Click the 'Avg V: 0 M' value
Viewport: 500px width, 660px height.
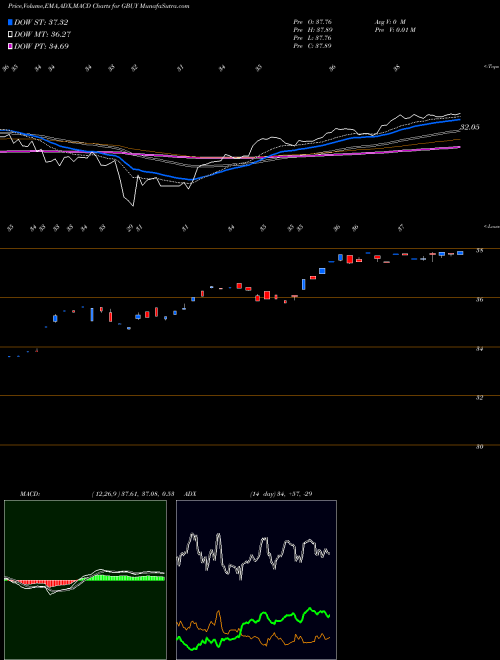(x=389, y=22)
